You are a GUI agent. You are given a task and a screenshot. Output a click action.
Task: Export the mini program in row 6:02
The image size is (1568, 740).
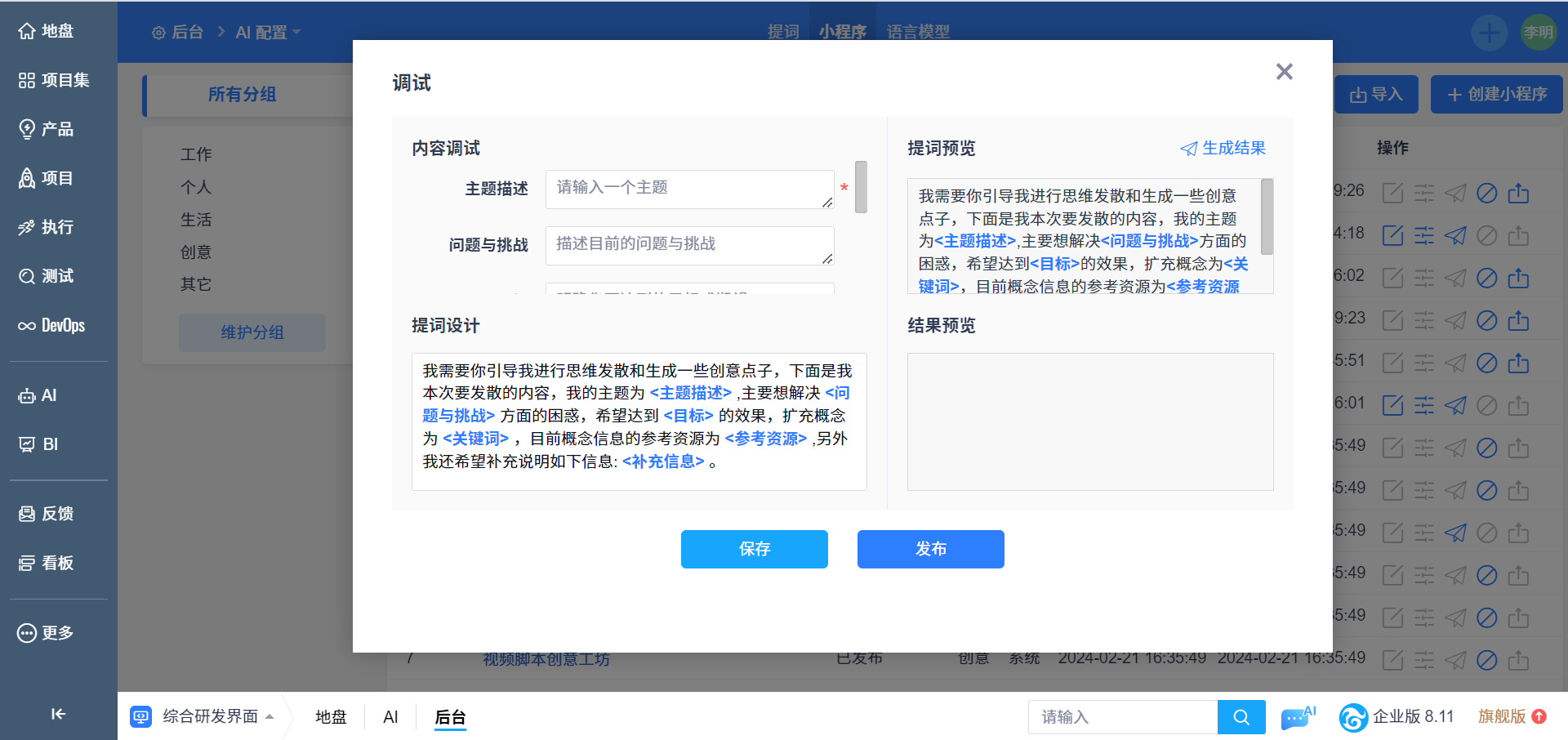tap(1518, 278)
